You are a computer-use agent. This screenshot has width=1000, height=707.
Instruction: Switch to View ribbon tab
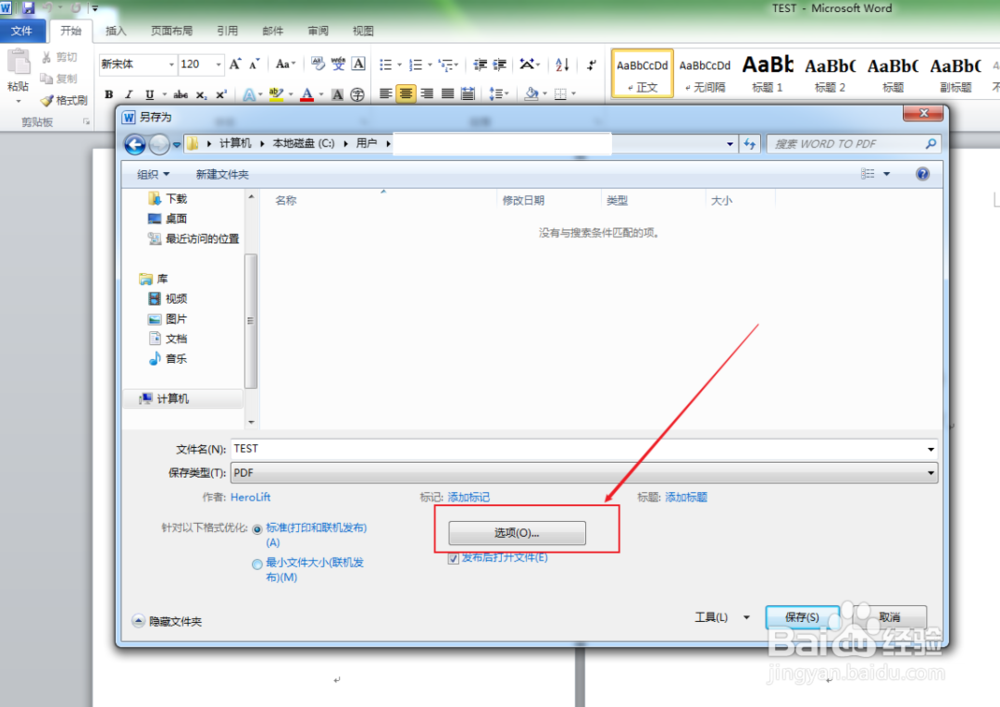pos(363,31)
